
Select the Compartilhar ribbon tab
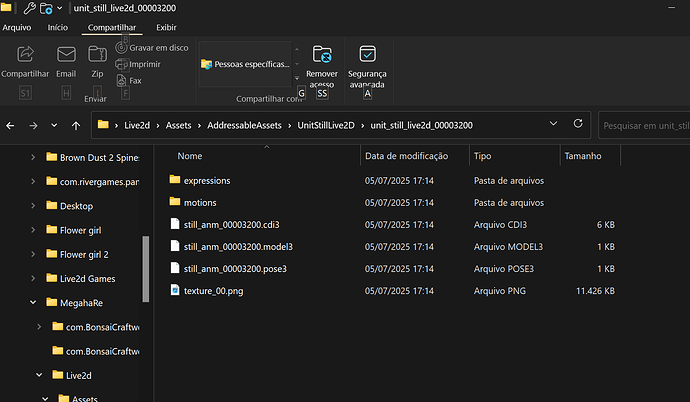tap(112, 27)
